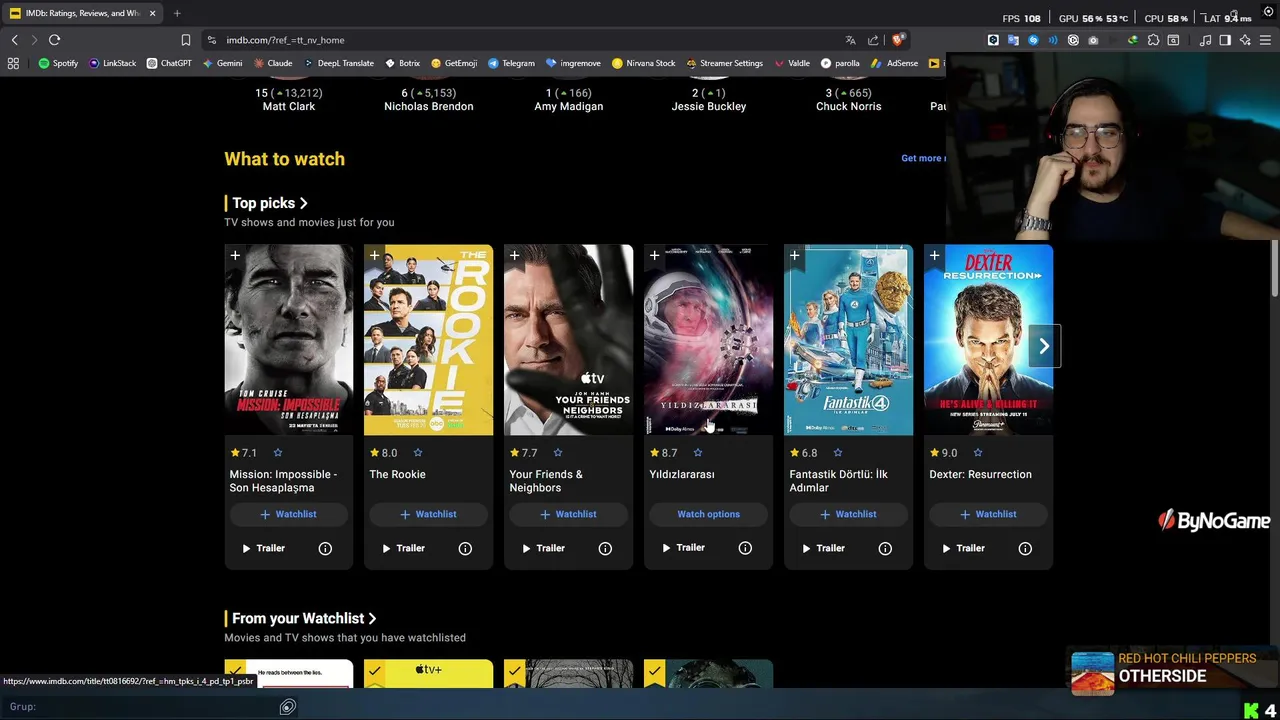Play the Trailer for Your Friends & Neighbors
Viewport: 1280px width, 720px height.
point(543,548)
